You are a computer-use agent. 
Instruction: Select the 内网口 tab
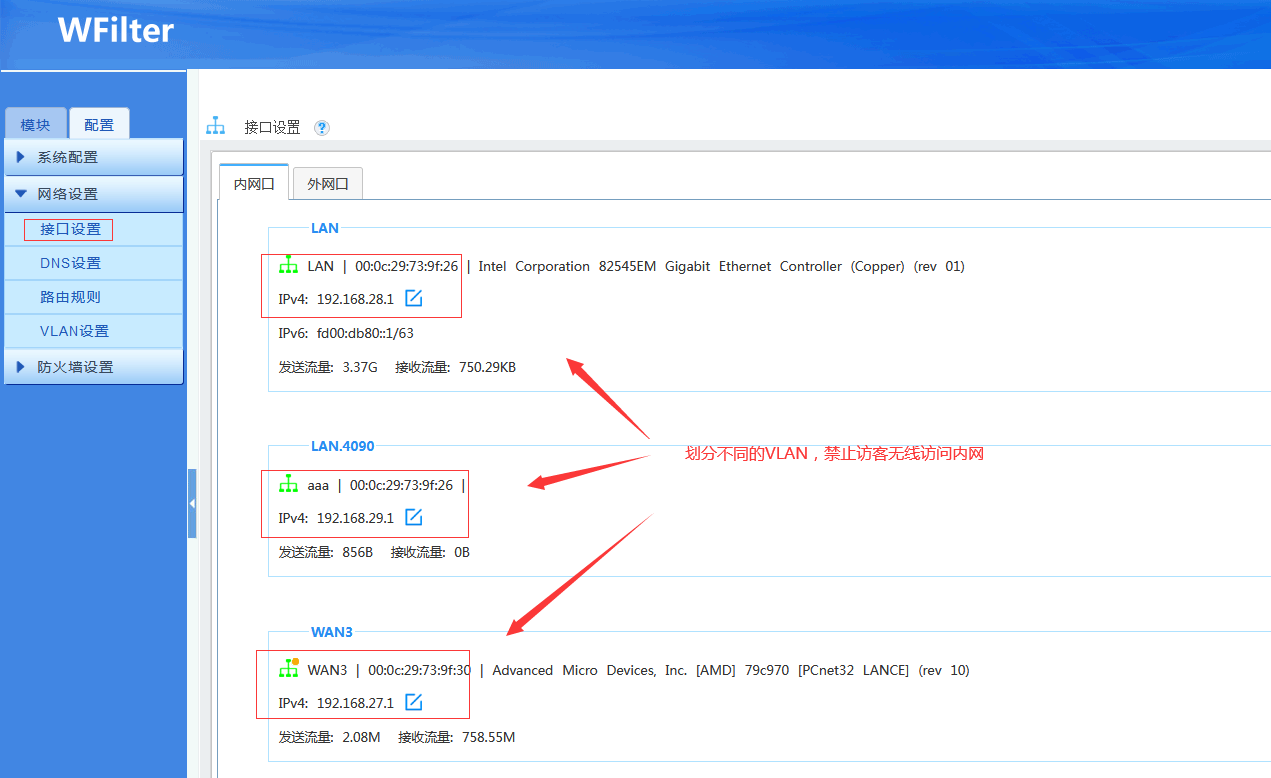pos(254,184)
